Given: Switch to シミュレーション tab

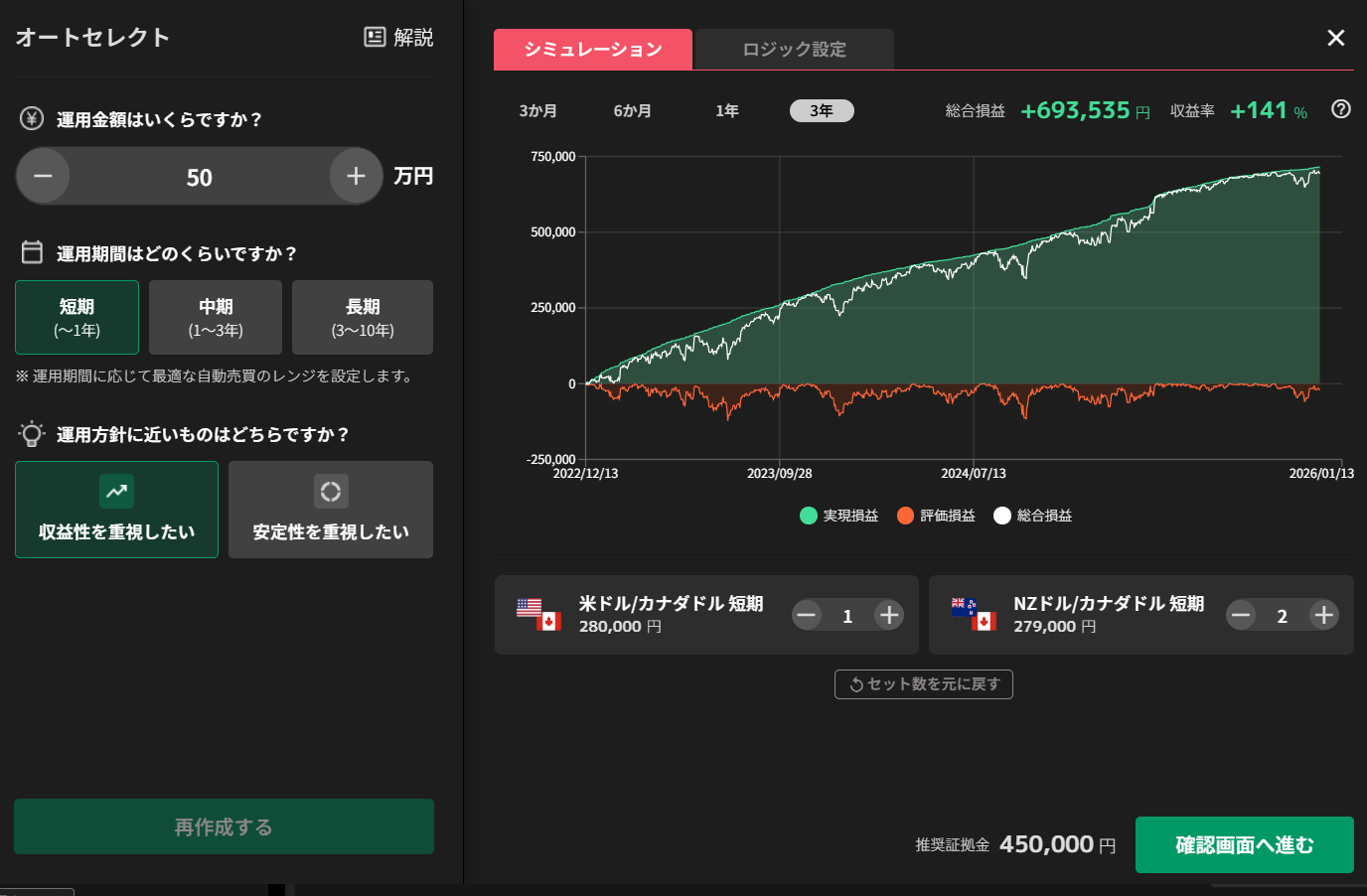Looking at the screenshot, I should pyautogui.click(x=592, y=50).
